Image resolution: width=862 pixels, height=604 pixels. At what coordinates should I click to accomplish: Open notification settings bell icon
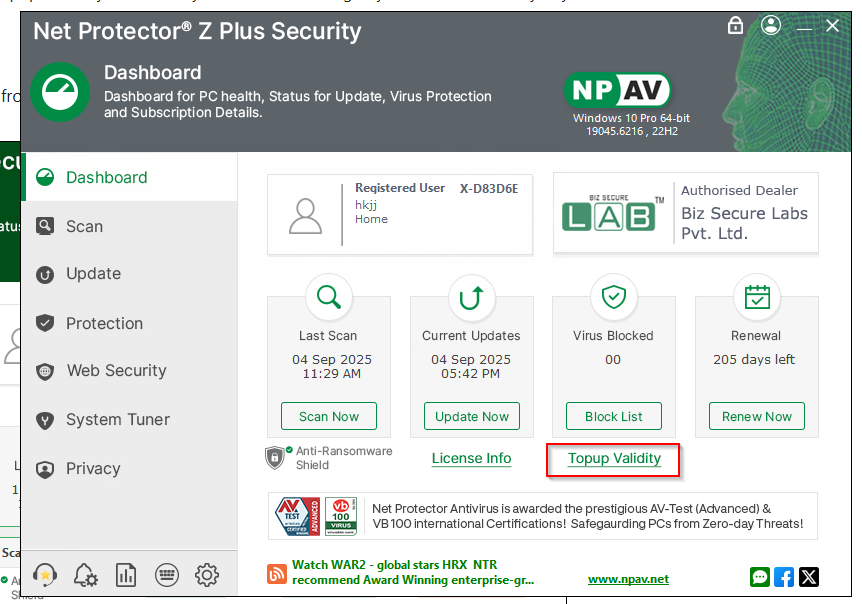(86, 574)
